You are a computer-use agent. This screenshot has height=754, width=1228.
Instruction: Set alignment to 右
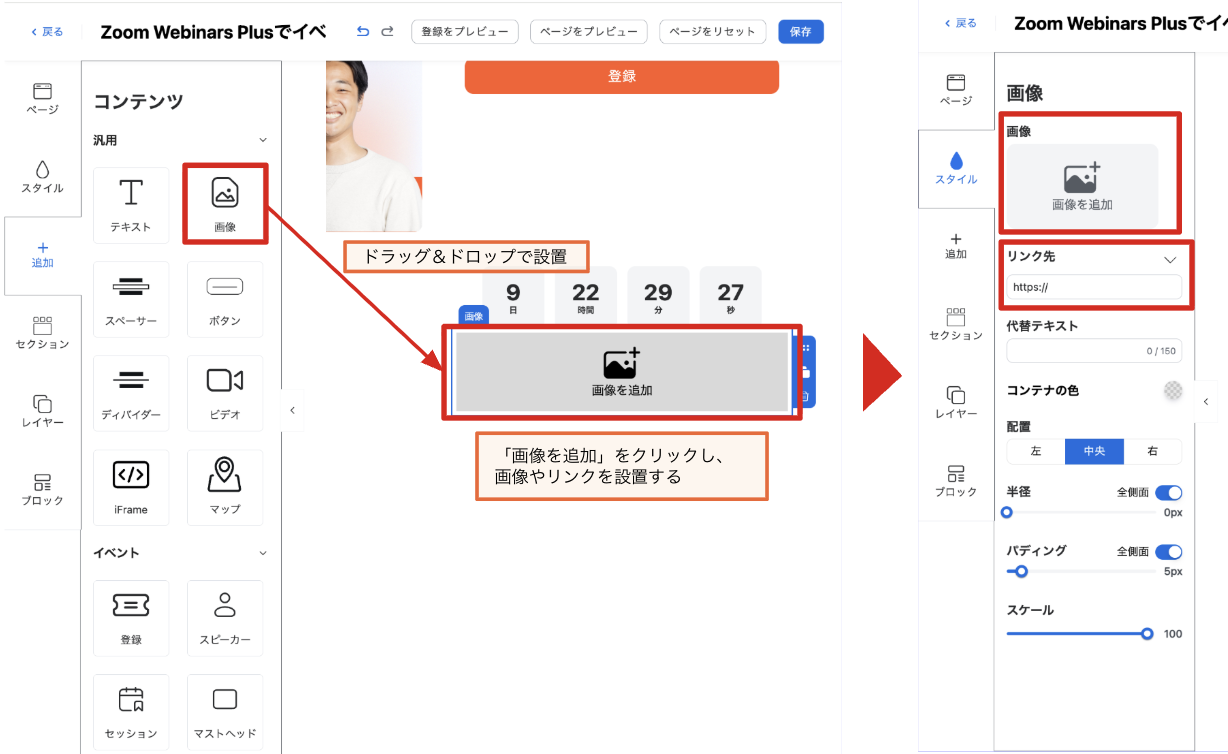tap(1153, 452)
